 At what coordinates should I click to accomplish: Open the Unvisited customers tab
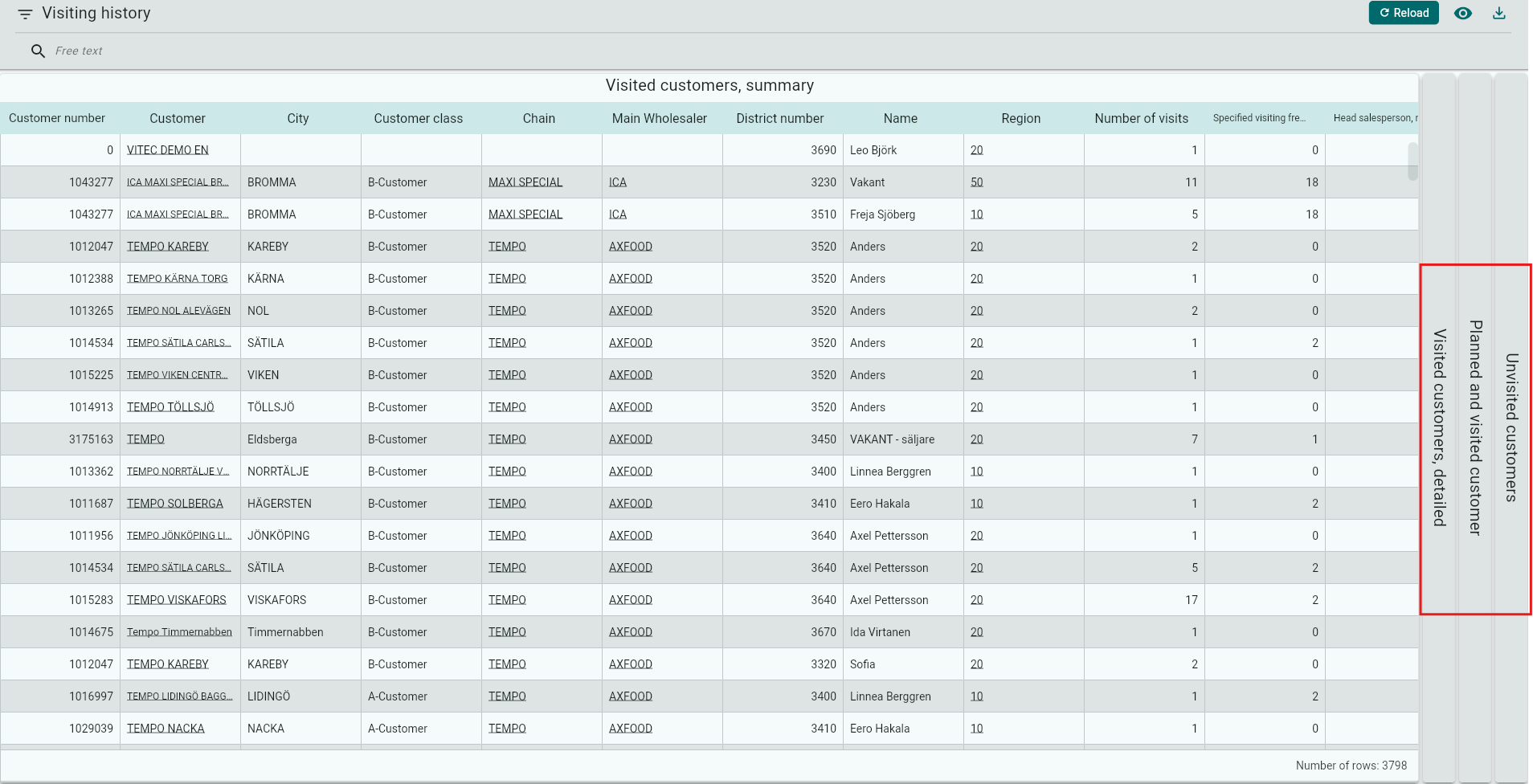1511,428
